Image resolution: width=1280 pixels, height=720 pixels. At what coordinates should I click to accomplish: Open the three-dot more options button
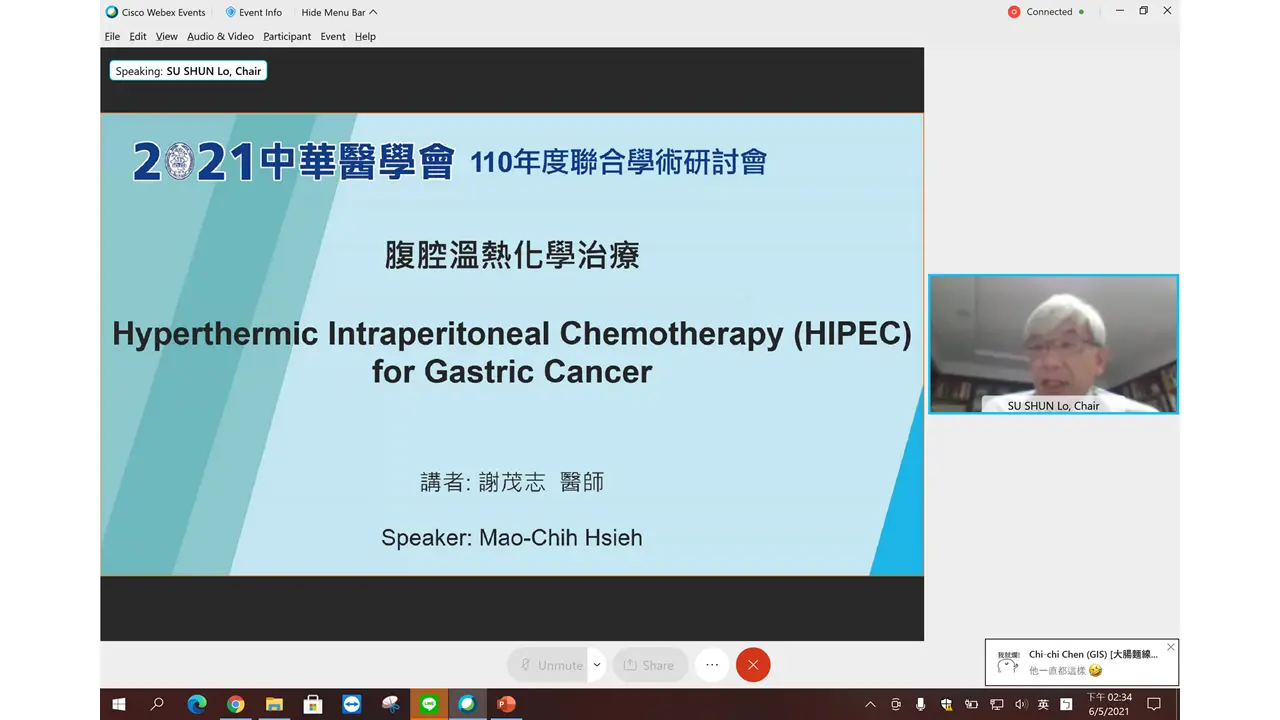(x=712, y=665)
